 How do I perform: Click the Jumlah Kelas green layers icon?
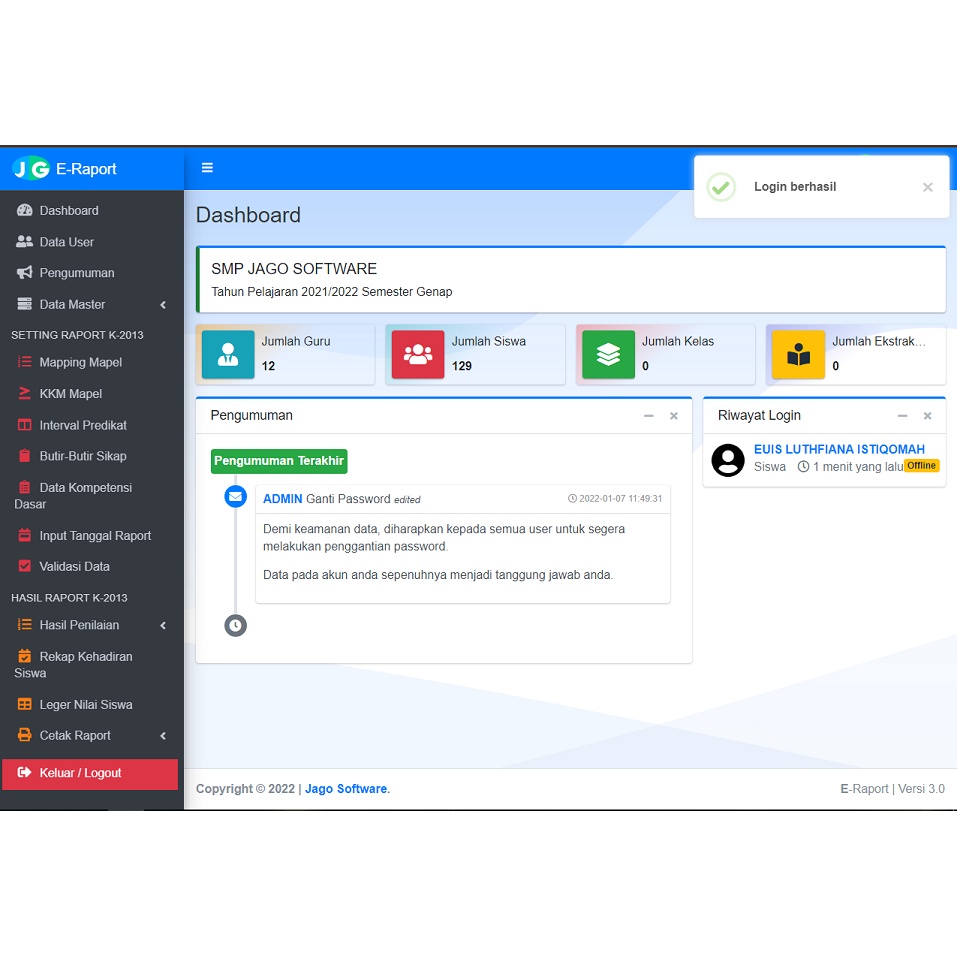point(608,355)
